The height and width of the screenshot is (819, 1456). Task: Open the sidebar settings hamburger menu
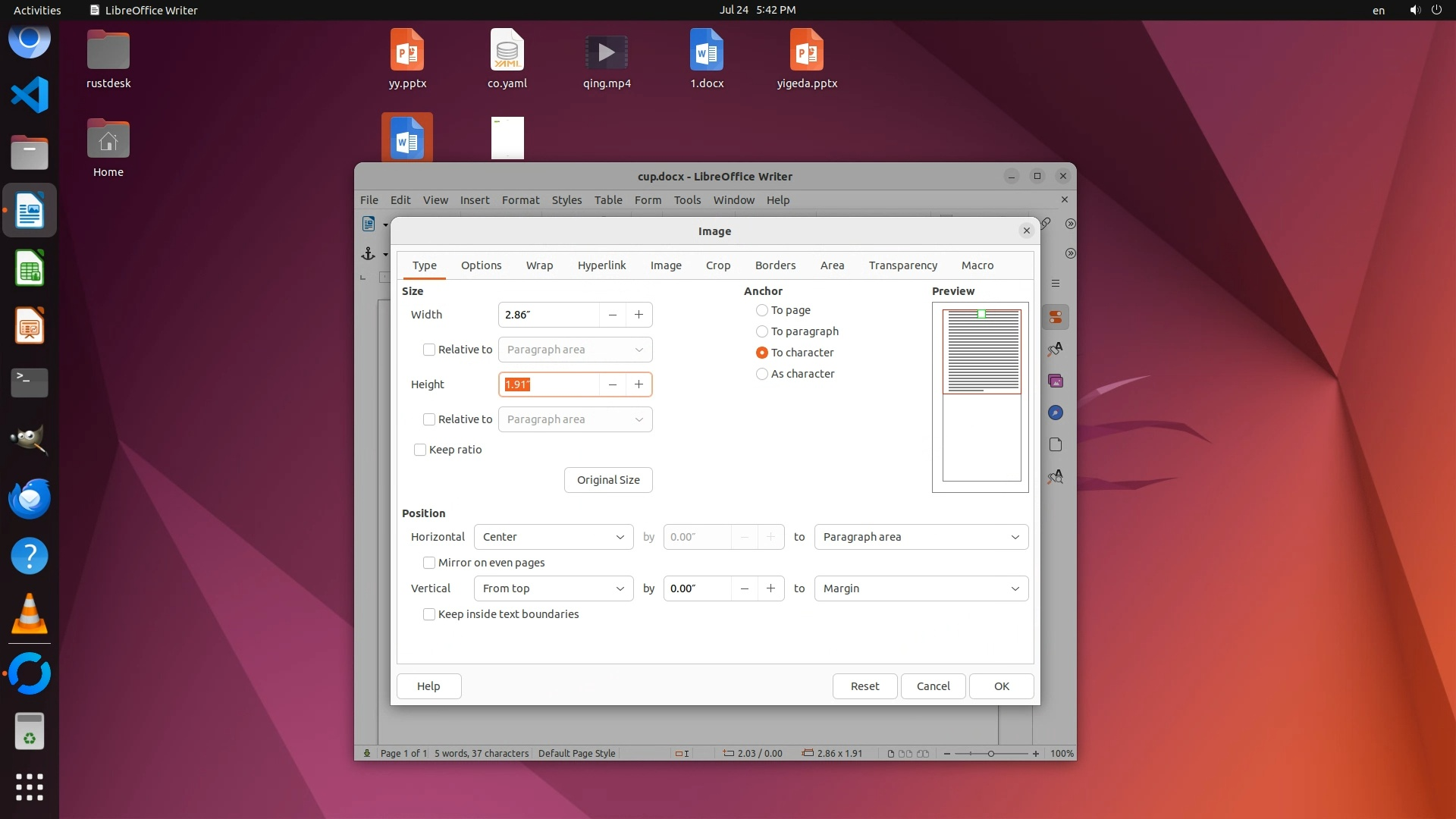click(1055, 284)
